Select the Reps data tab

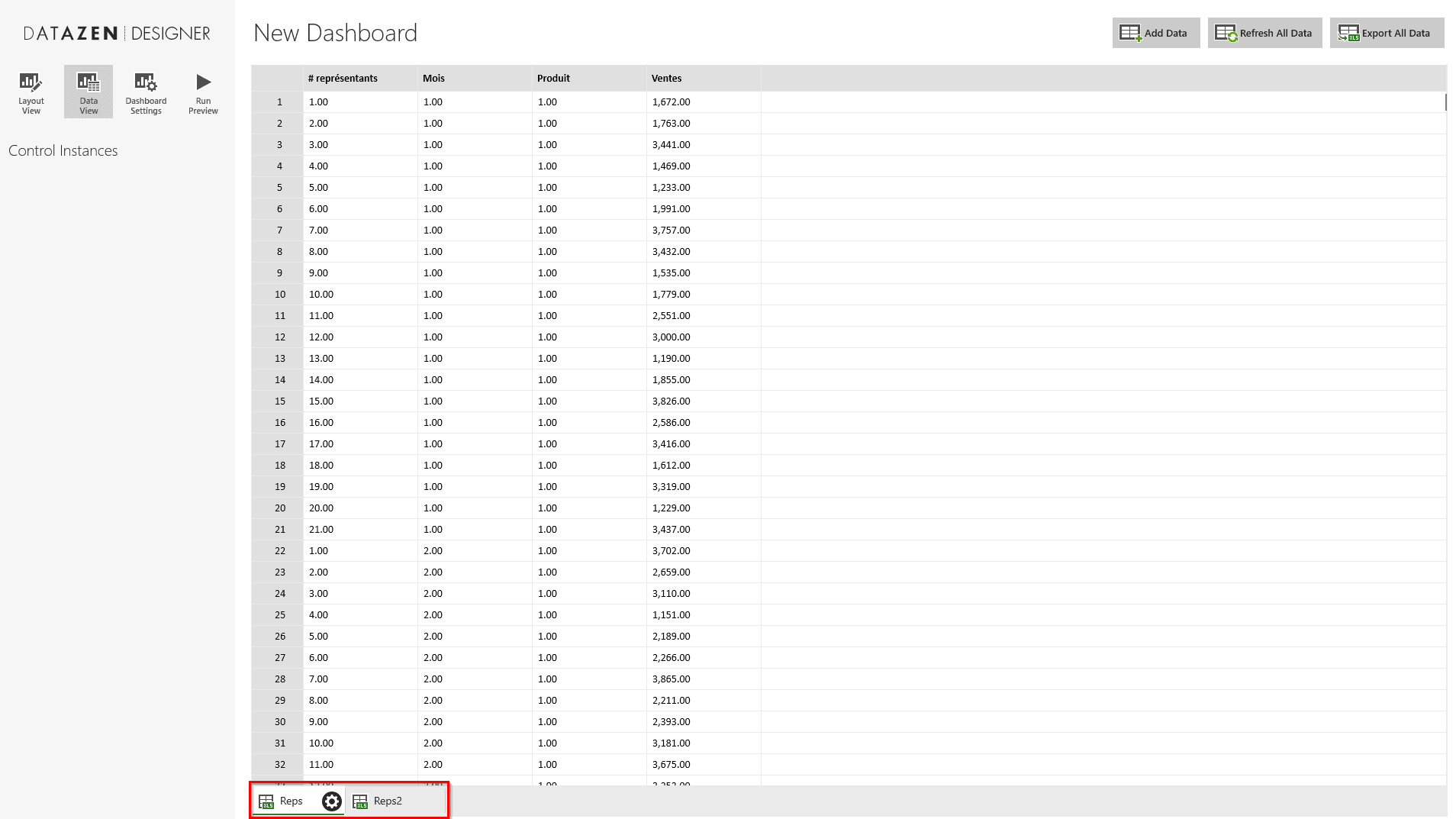point(291,801)
